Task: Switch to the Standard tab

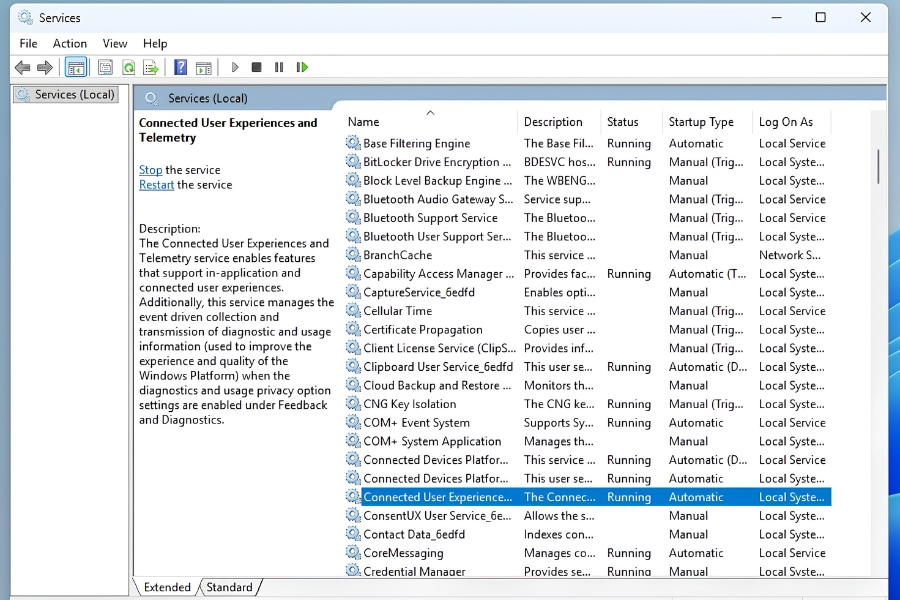Action: (230, 587)
